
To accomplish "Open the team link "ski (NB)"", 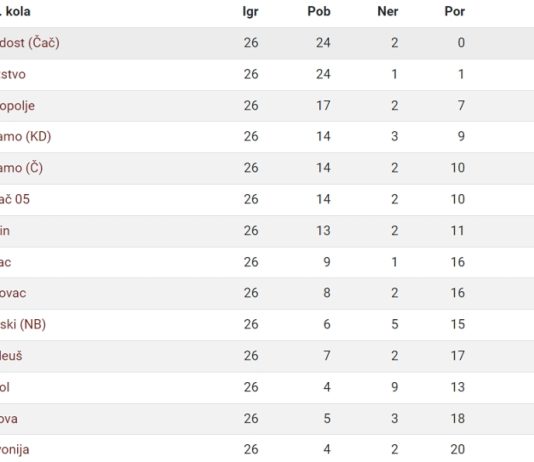I will point(23,324).
